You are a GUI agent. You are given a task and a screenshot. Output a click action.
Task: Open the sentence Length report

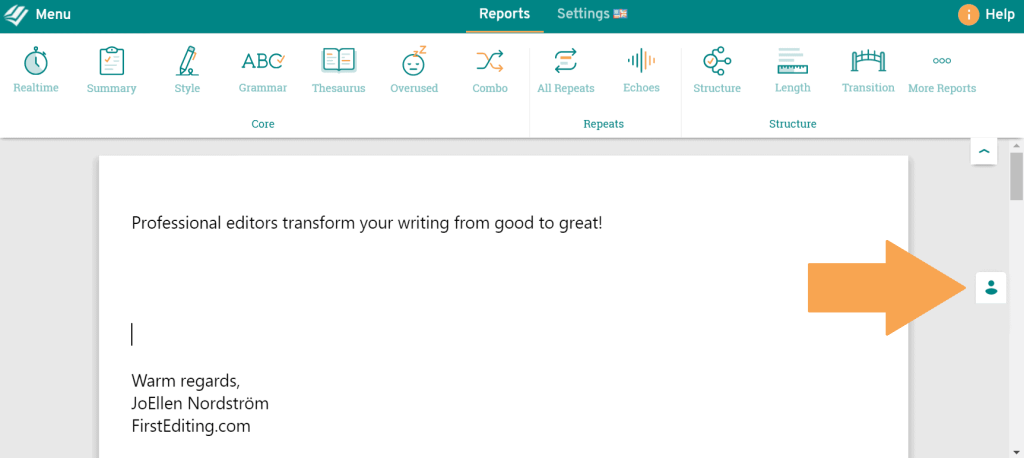[x=793, y=62]
